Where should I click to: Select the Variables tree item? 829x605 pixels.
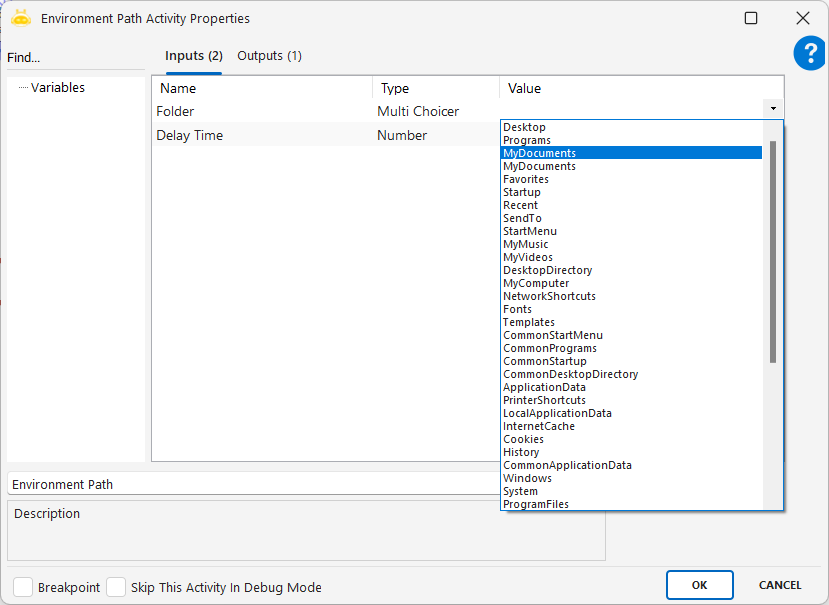click(x=57, y=88)
